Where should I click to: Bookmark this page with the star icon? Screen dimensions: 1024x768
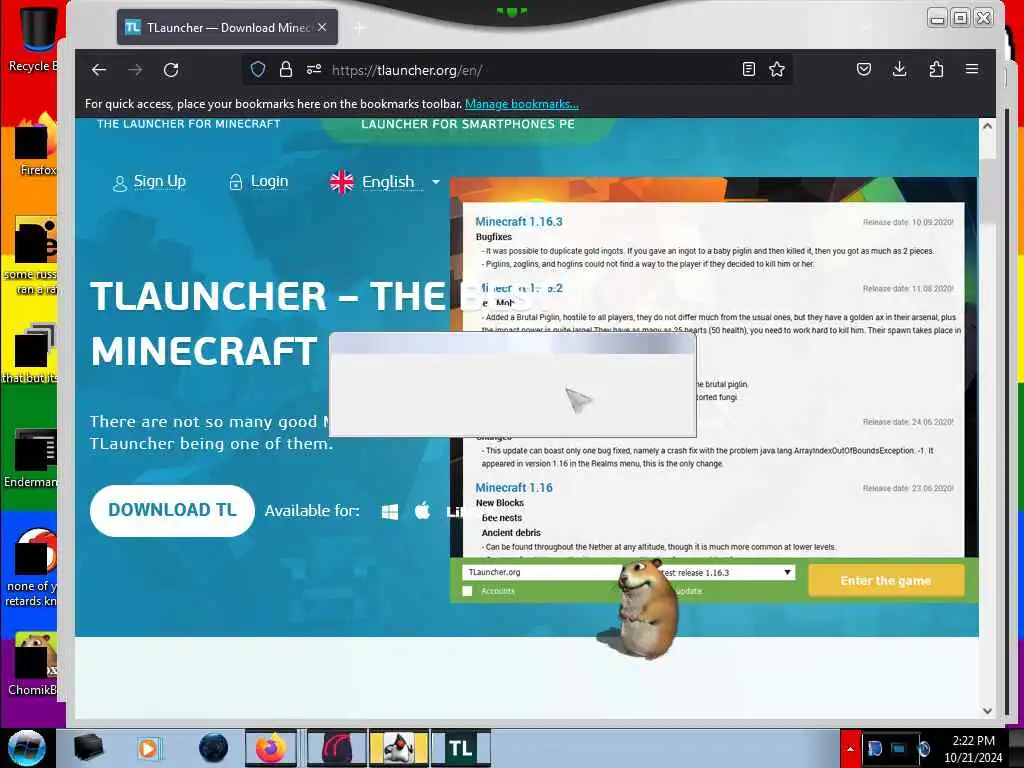(x=777, y=69)
